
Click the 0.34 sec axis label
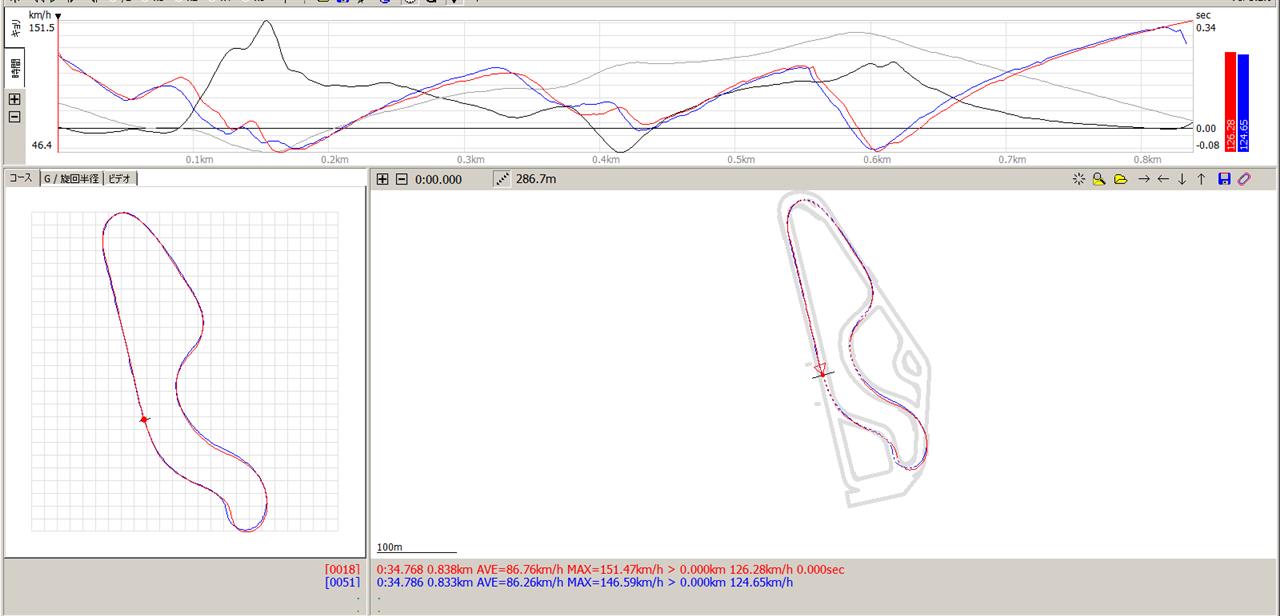click(x=1206, y=28)
